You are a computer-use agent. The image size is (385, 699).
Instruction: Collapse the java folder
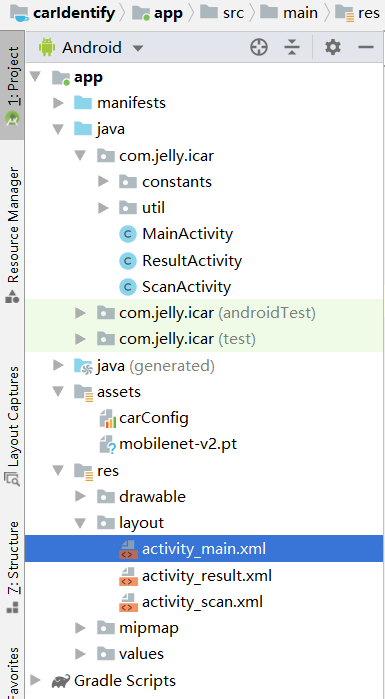click(x=58, y=129)
